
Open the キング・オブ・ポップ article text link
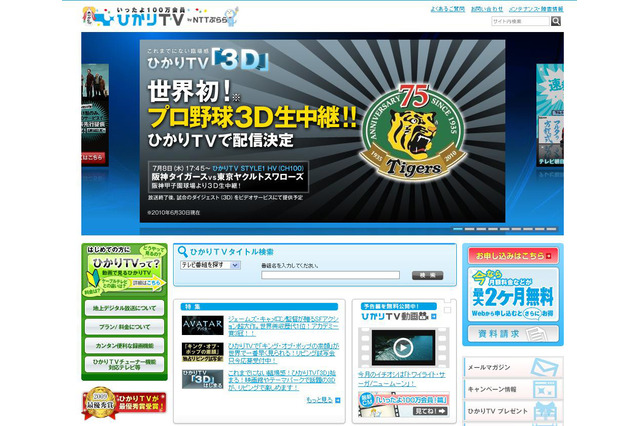click(x=283, y=353)
